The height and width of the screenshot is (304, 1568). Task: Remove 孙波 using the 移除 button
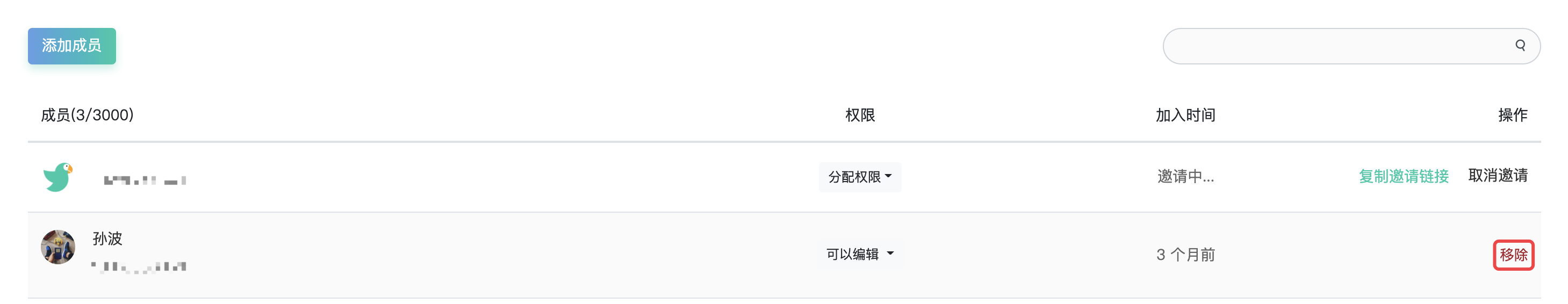[1513, 255]
